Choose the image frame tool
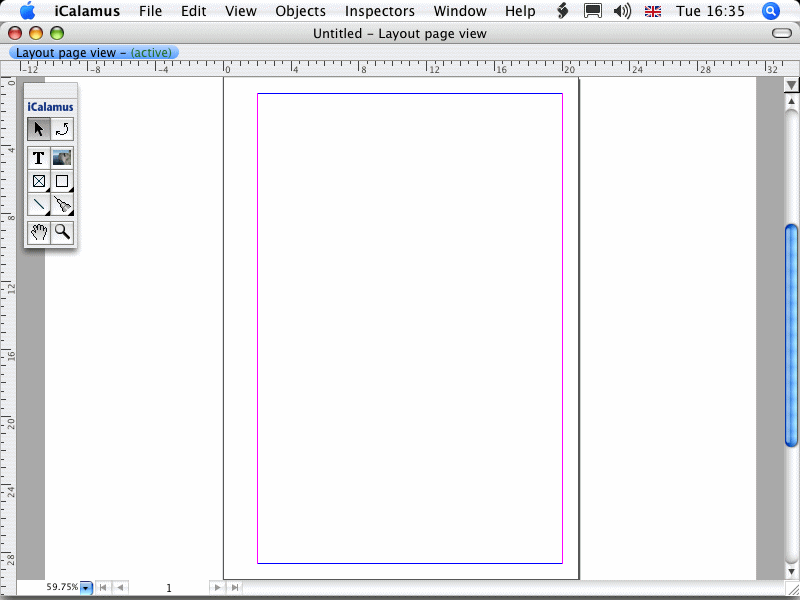 (62, 158)
